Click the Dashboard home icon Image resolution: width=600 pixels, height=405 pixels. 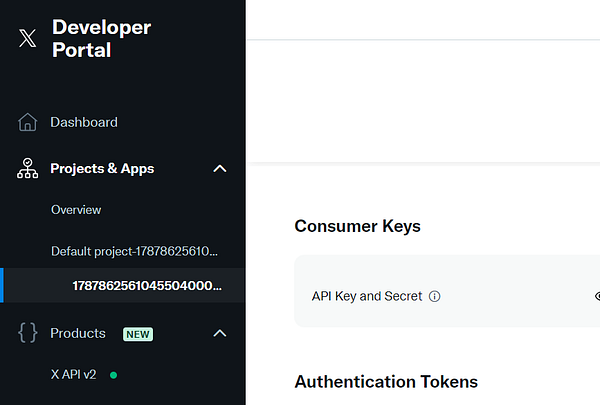coord(28,122)
